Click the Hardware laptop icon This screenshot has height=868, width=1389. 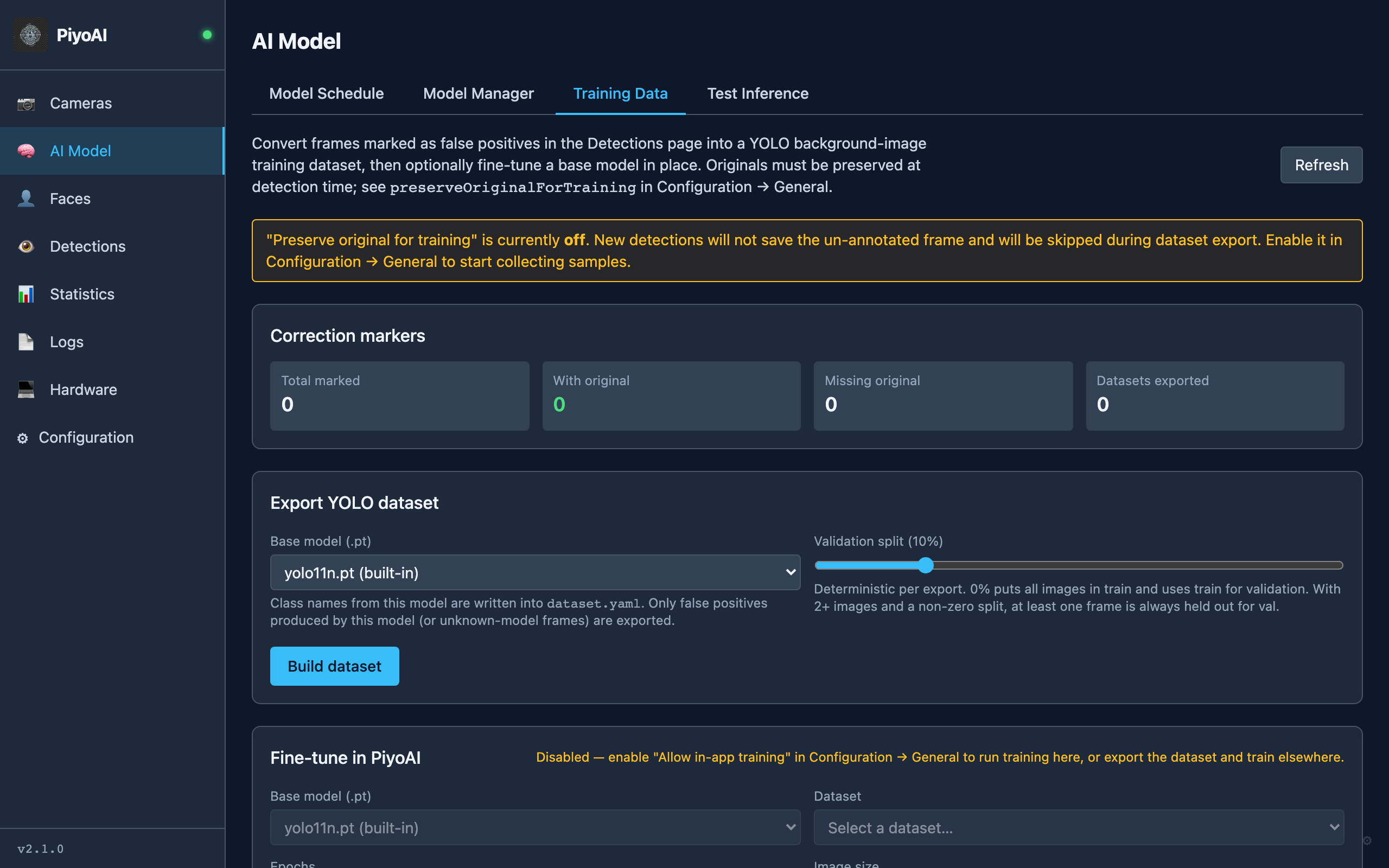(26, 389)
